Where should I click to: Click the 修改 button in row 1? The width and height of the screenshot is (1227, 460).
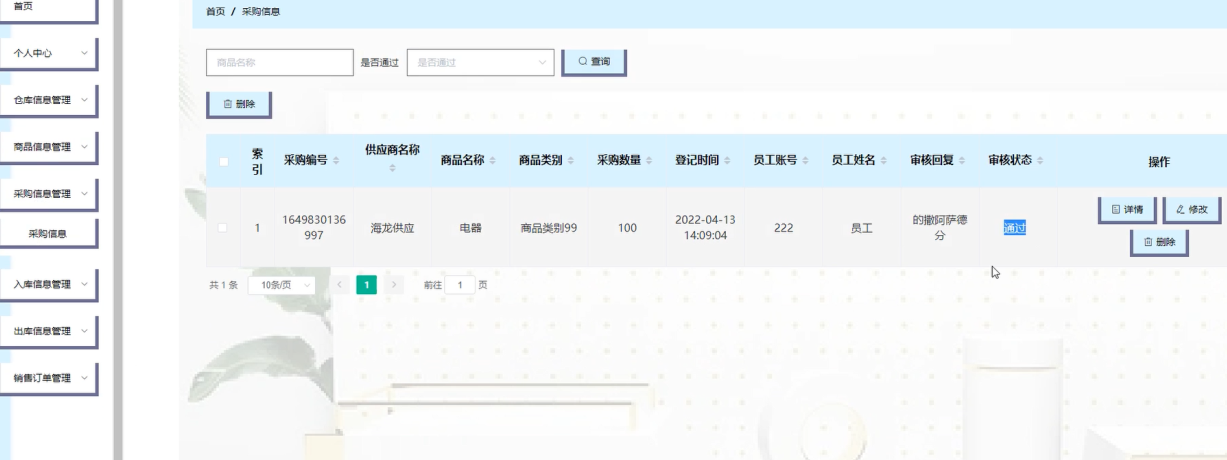[x=1192, y=210]
